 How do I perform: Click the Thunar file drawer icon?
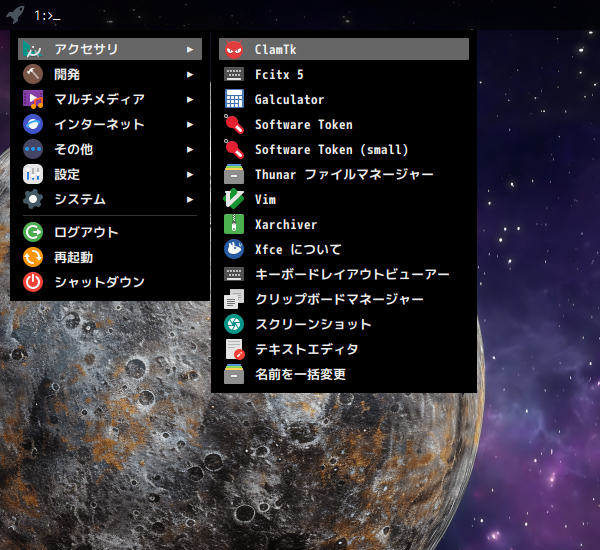click(x=234, y=174)
